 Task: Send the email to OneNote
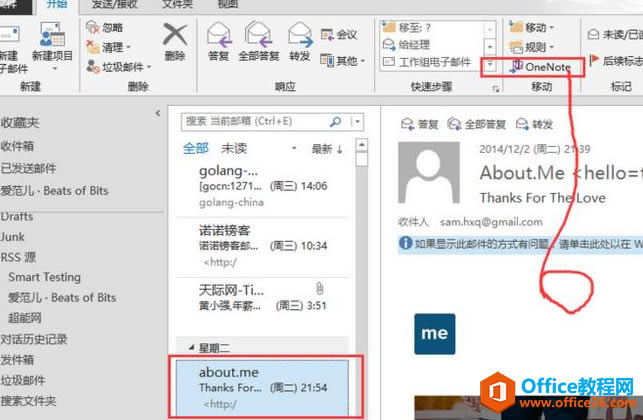[x=540, y=67]
